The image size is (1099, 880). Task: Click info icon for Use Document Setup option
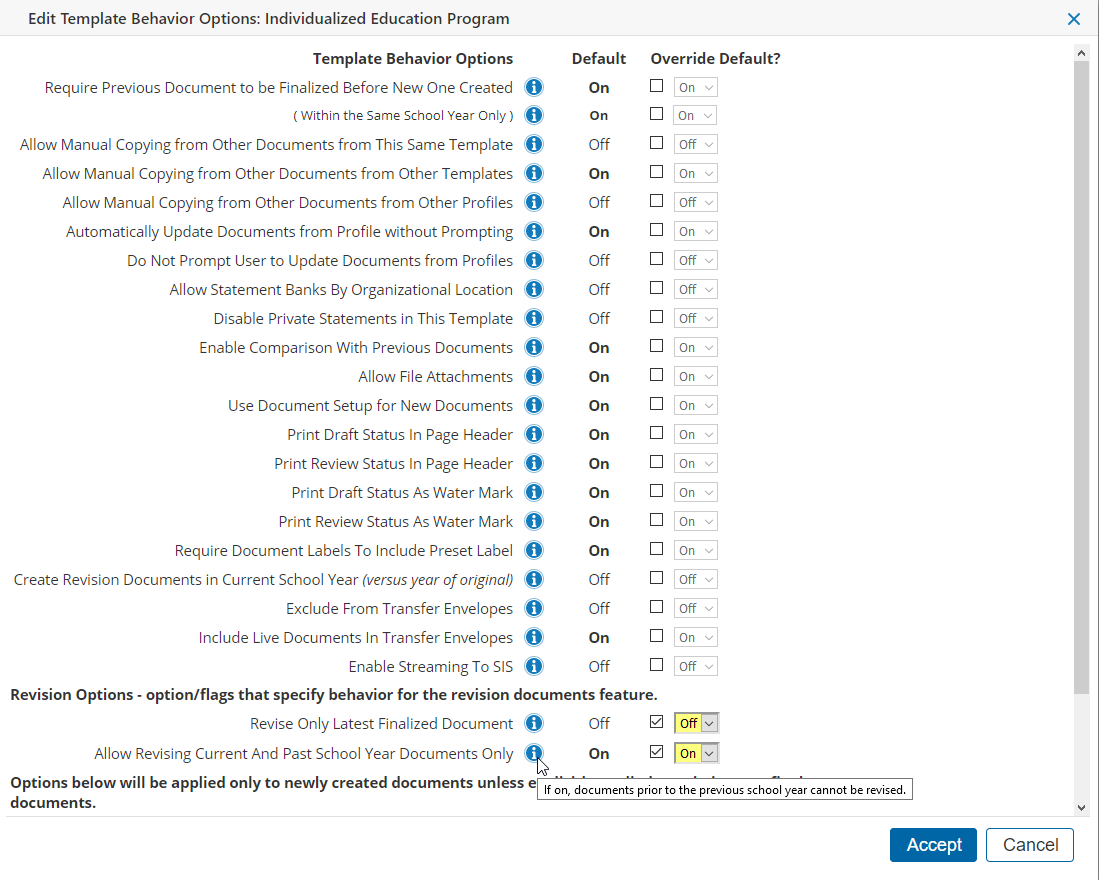[x=533, y=405]
